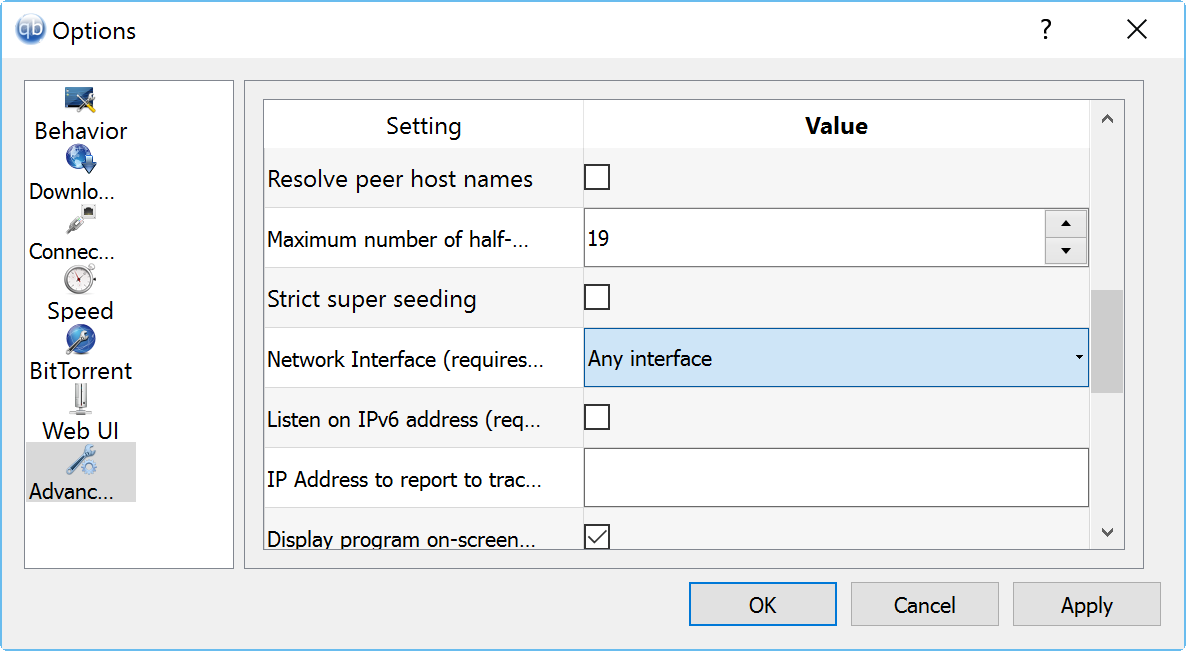Click the scrollbar down arrow
The image size is (1186, 651).
tap(1107, 532)
